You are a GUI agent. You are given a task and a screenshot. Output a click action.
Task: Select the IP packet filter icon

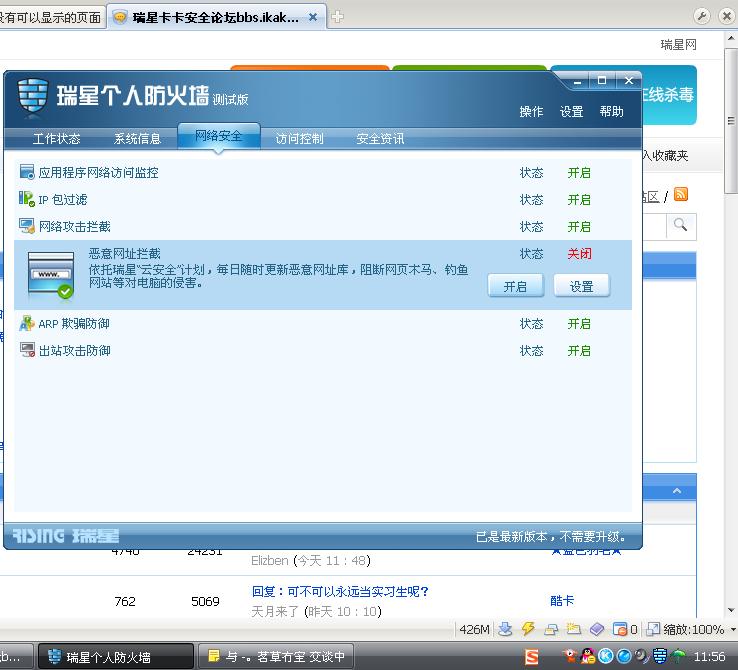[27, 199]
